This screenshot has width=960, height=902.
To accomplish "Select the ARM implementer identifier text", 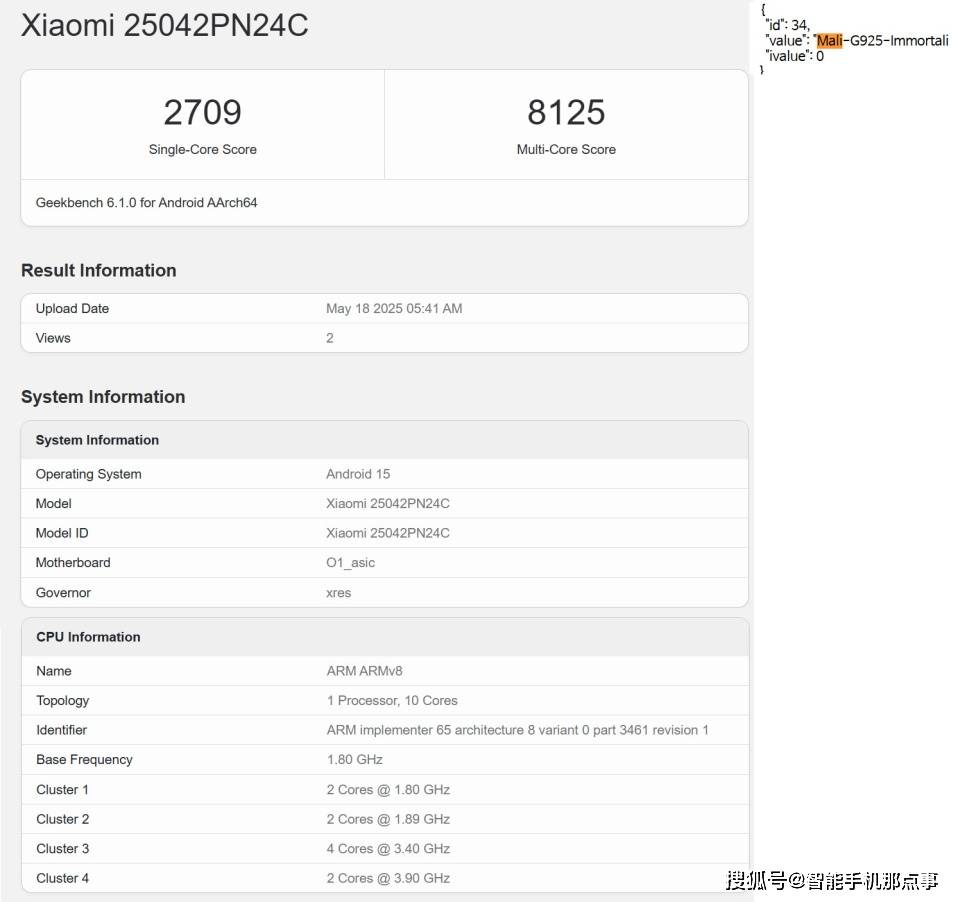I will tap(517, 730).
